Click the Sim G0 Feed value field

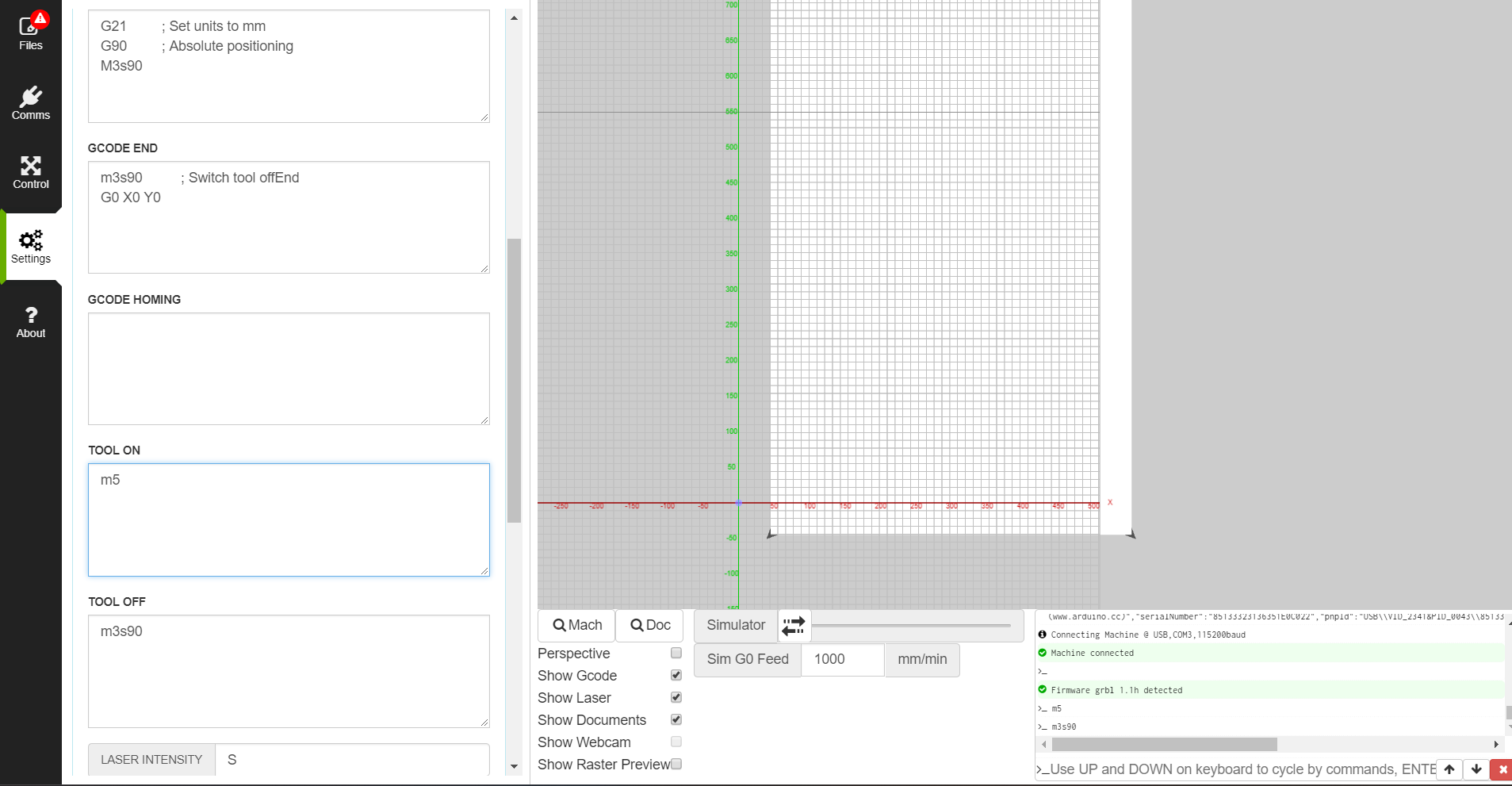(842, 660)
